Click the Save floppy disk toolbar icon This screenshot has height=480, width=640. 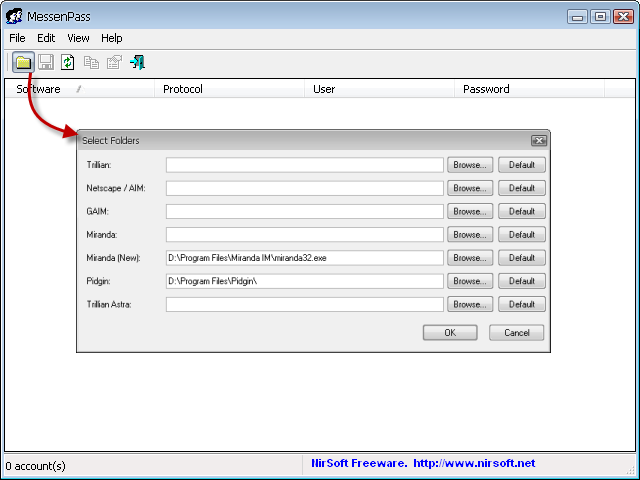pyautogui.click(x=46, y=62)
